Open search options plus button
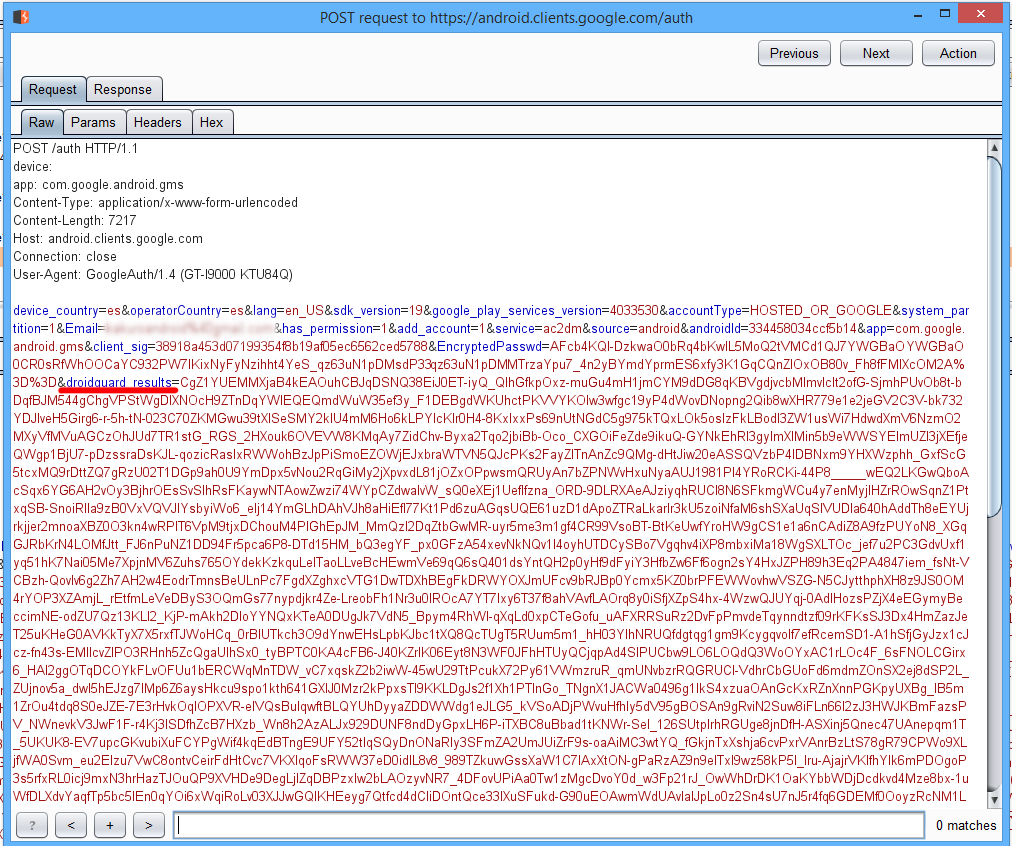 110,825
